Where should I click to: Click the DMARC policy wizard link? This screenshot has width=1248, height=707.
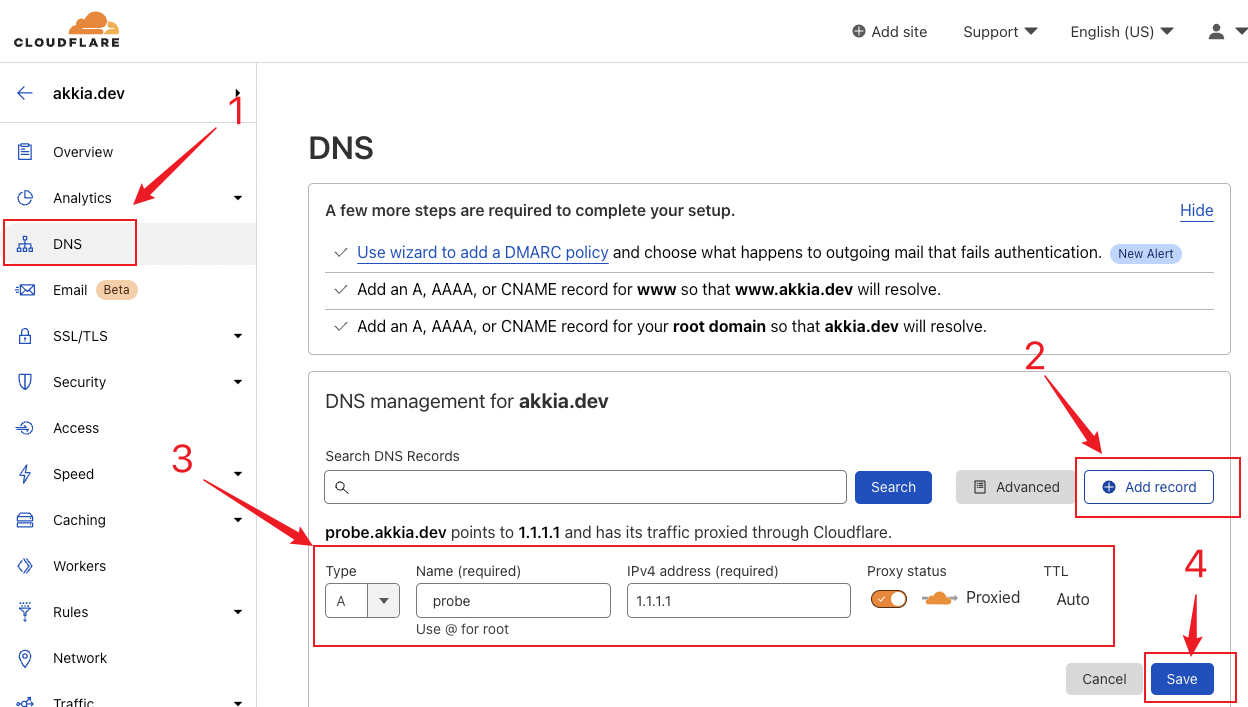coord(482,252)
